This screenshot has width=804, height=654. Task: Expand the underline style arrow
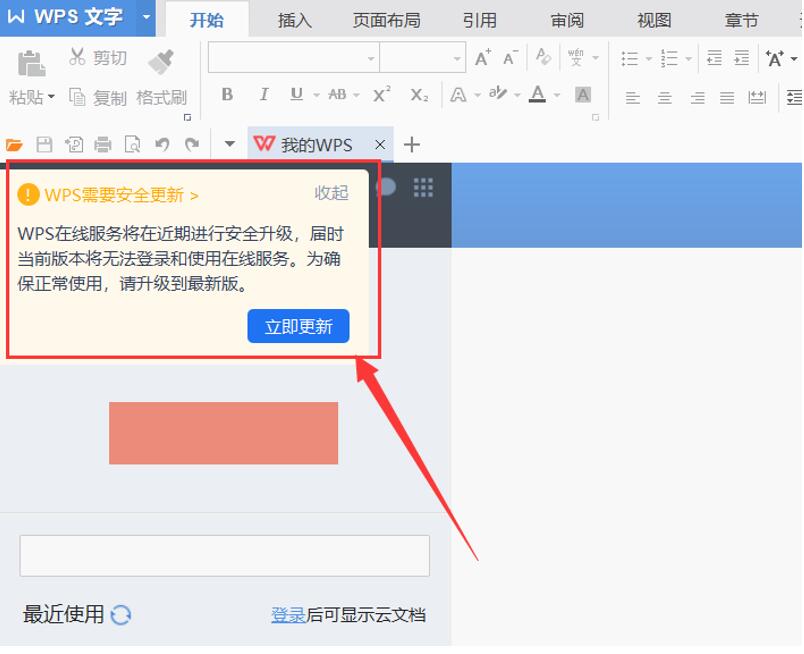coord(316,95)
